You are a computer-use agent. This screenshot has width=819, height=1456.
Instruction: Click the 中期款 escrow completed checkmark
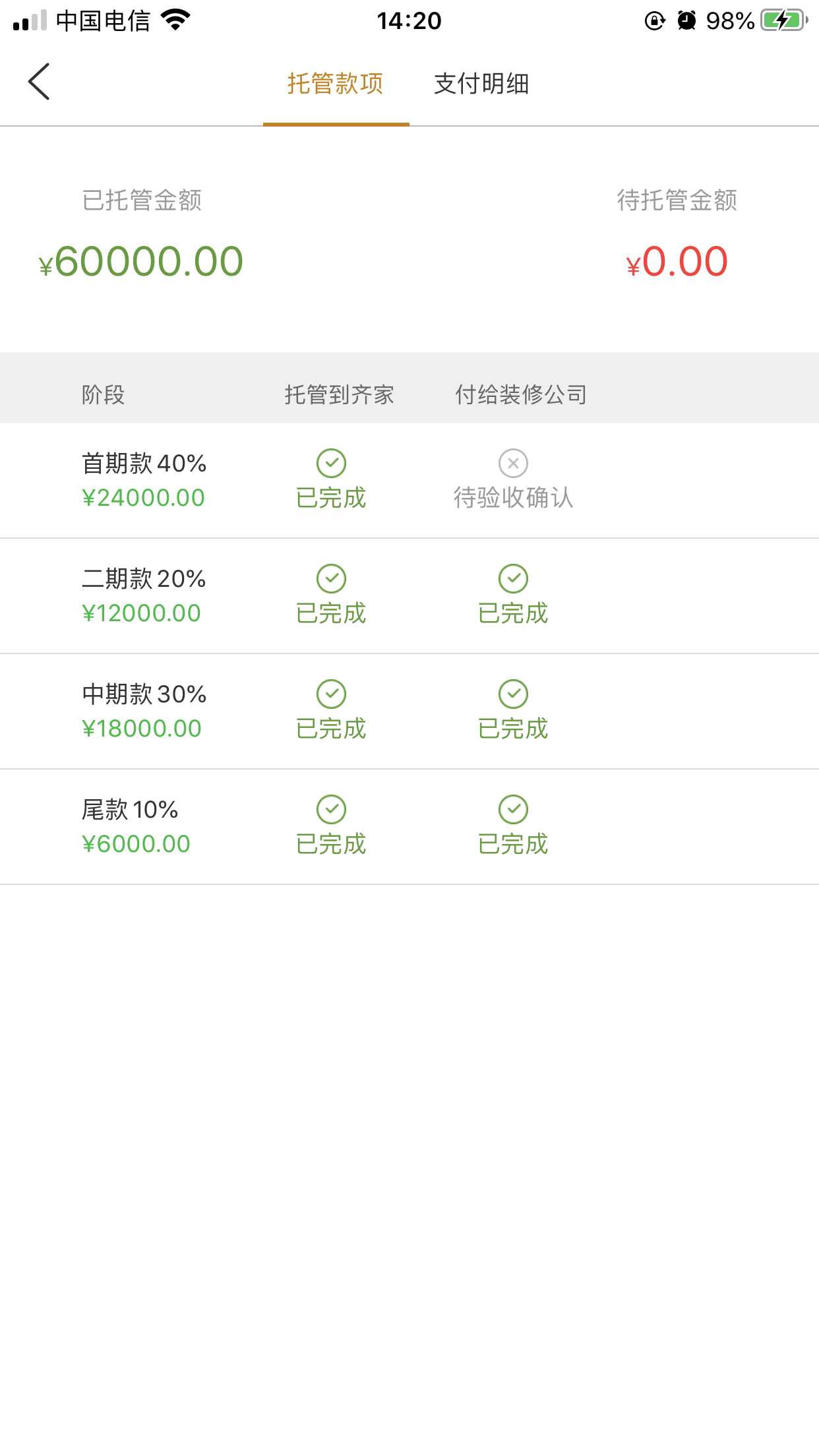[331, 694]
